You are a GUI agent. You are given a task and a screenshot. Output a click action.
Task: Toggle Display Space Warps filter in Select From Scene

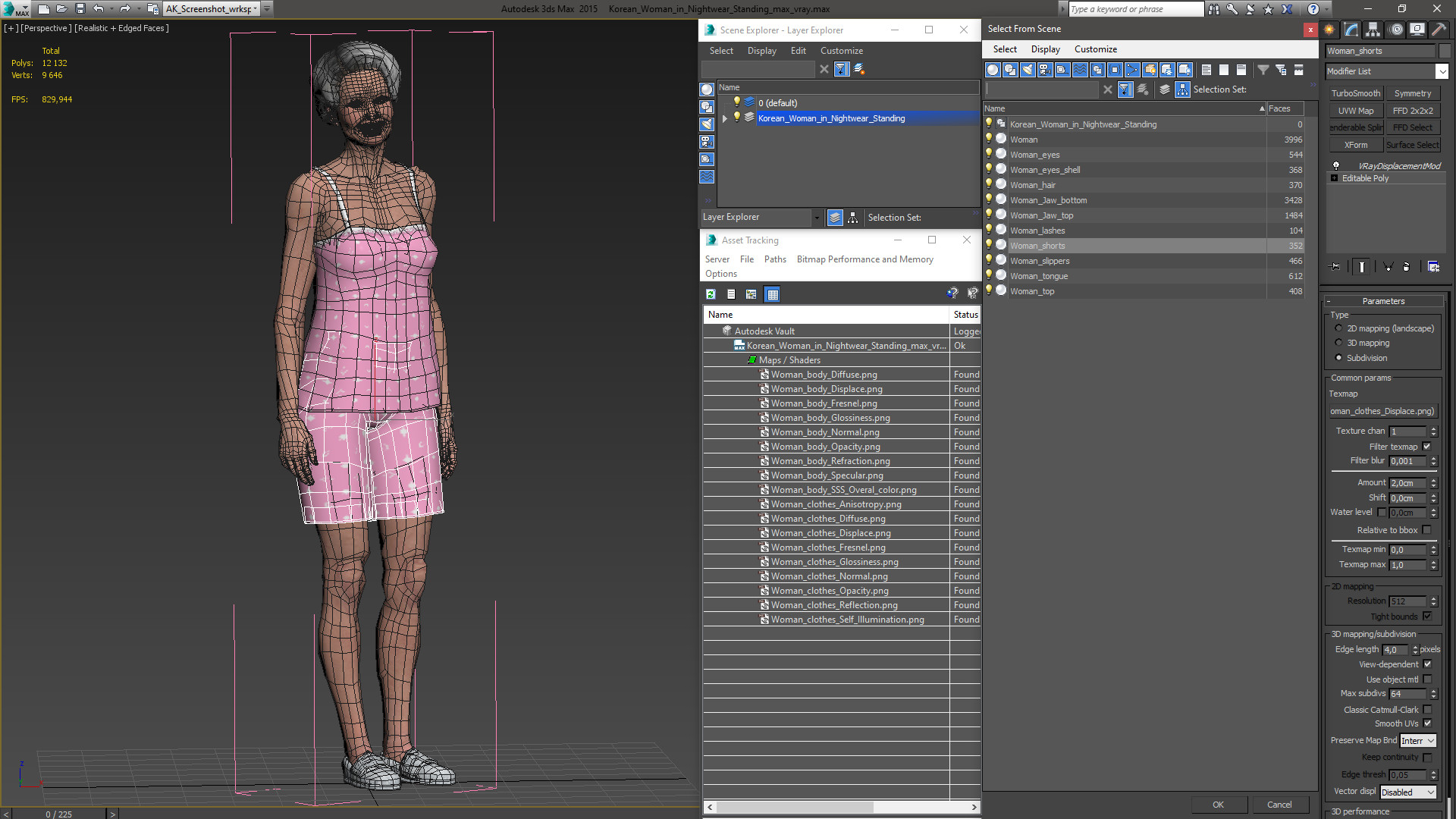[1080, 70]
